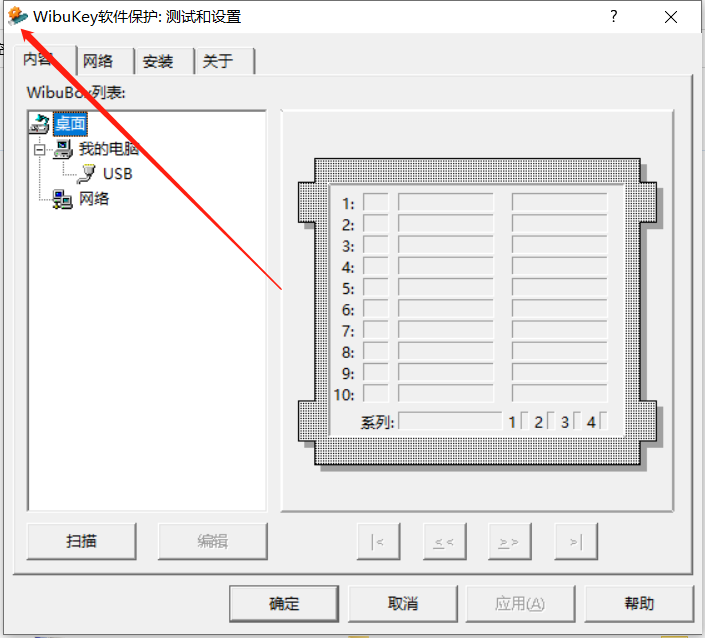
Task: Click the rightmost field in row 10
Action: click(559, 393)
